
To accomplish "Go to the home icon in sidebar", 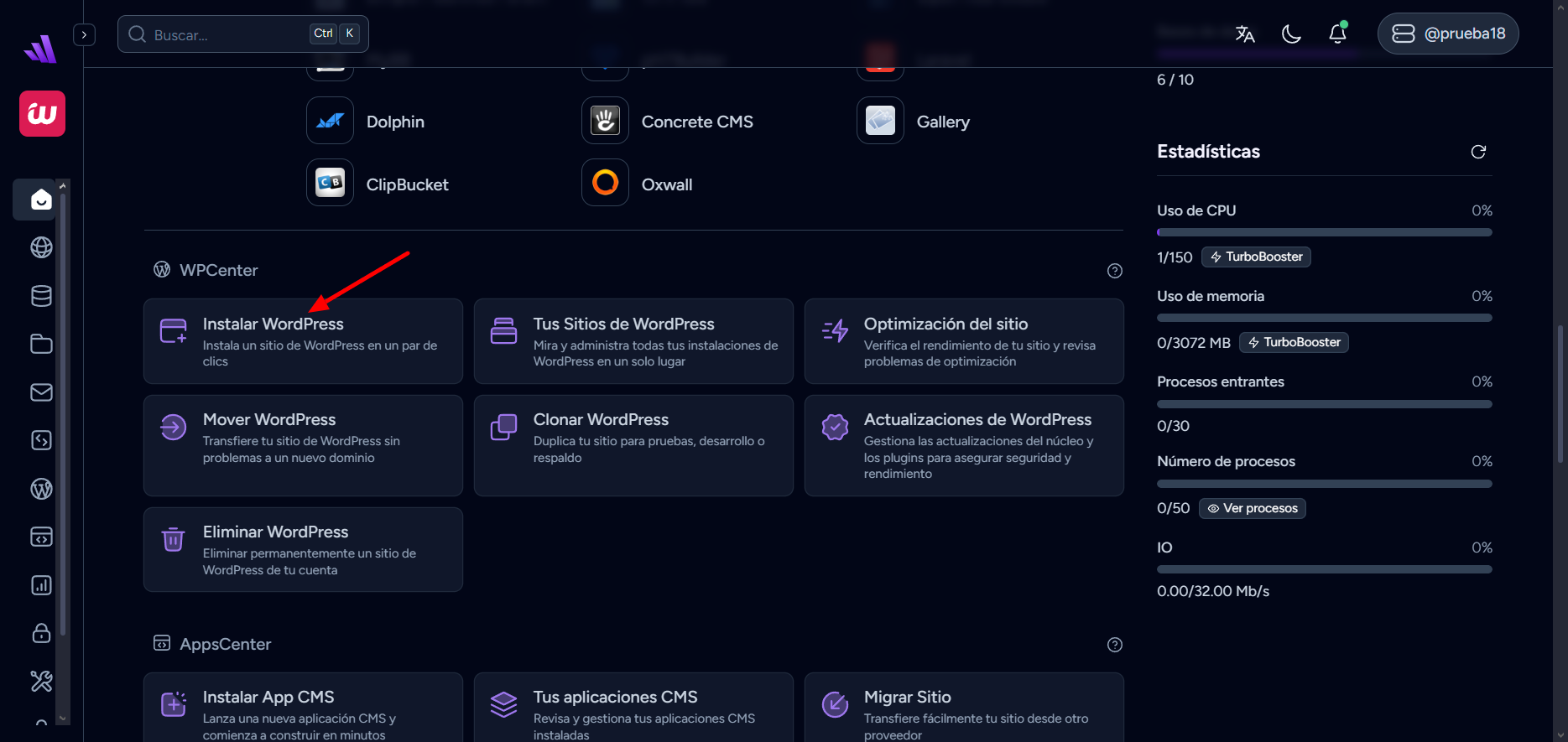I will coord(41,200).
